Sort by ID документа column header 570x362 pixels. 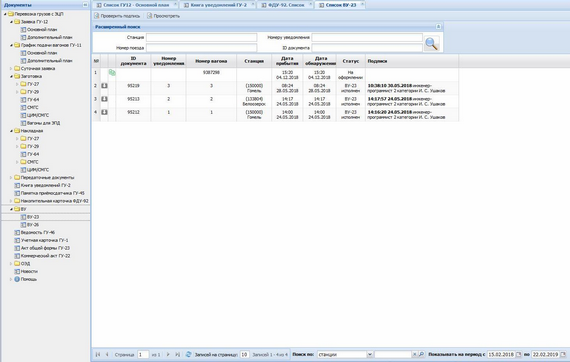133,61
